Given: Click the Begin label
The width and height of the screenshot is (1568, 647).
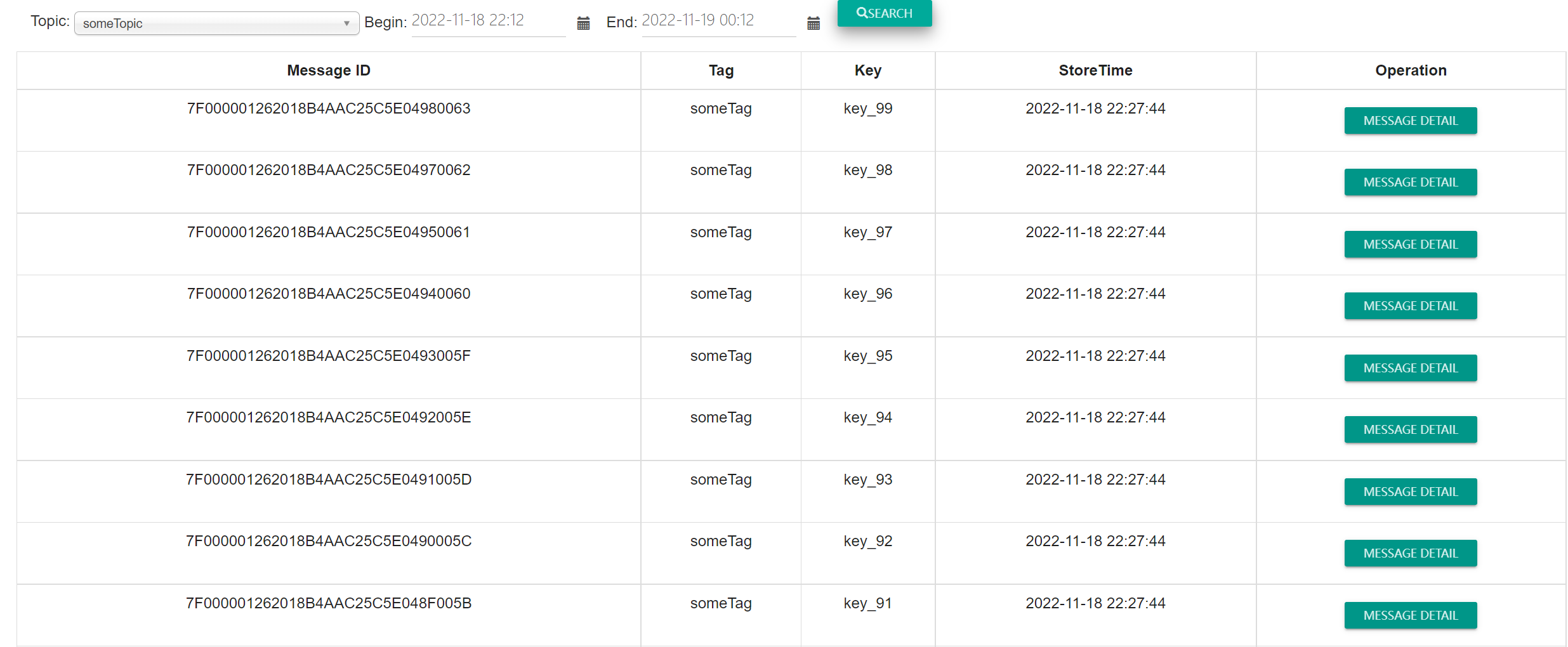Looking at the screenshot, I should coord(385,22).
